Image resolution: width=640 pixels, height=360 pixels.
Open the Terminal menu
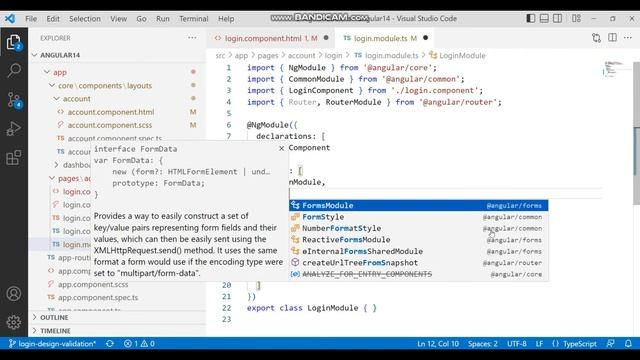(193, 19)
